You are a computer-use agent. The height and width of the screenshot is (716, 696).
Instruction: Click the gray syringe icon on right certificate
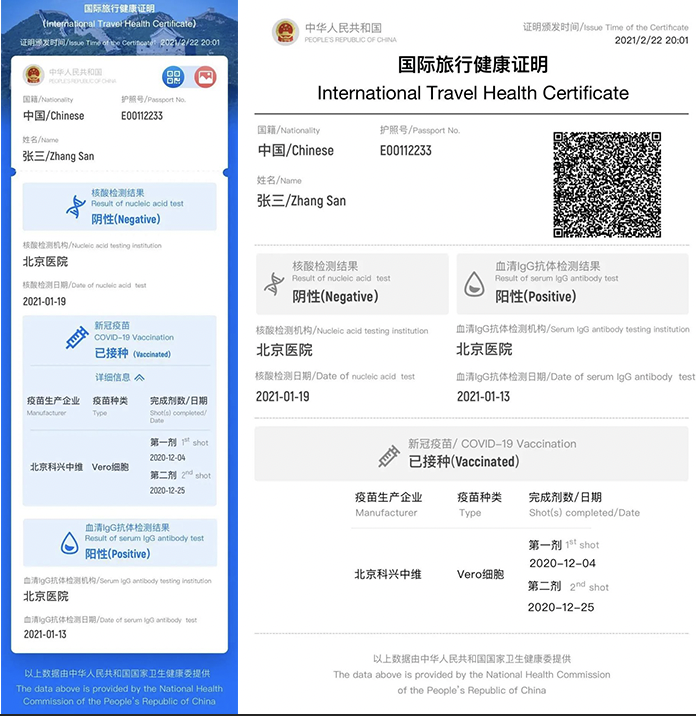click(x=389, y=457)
